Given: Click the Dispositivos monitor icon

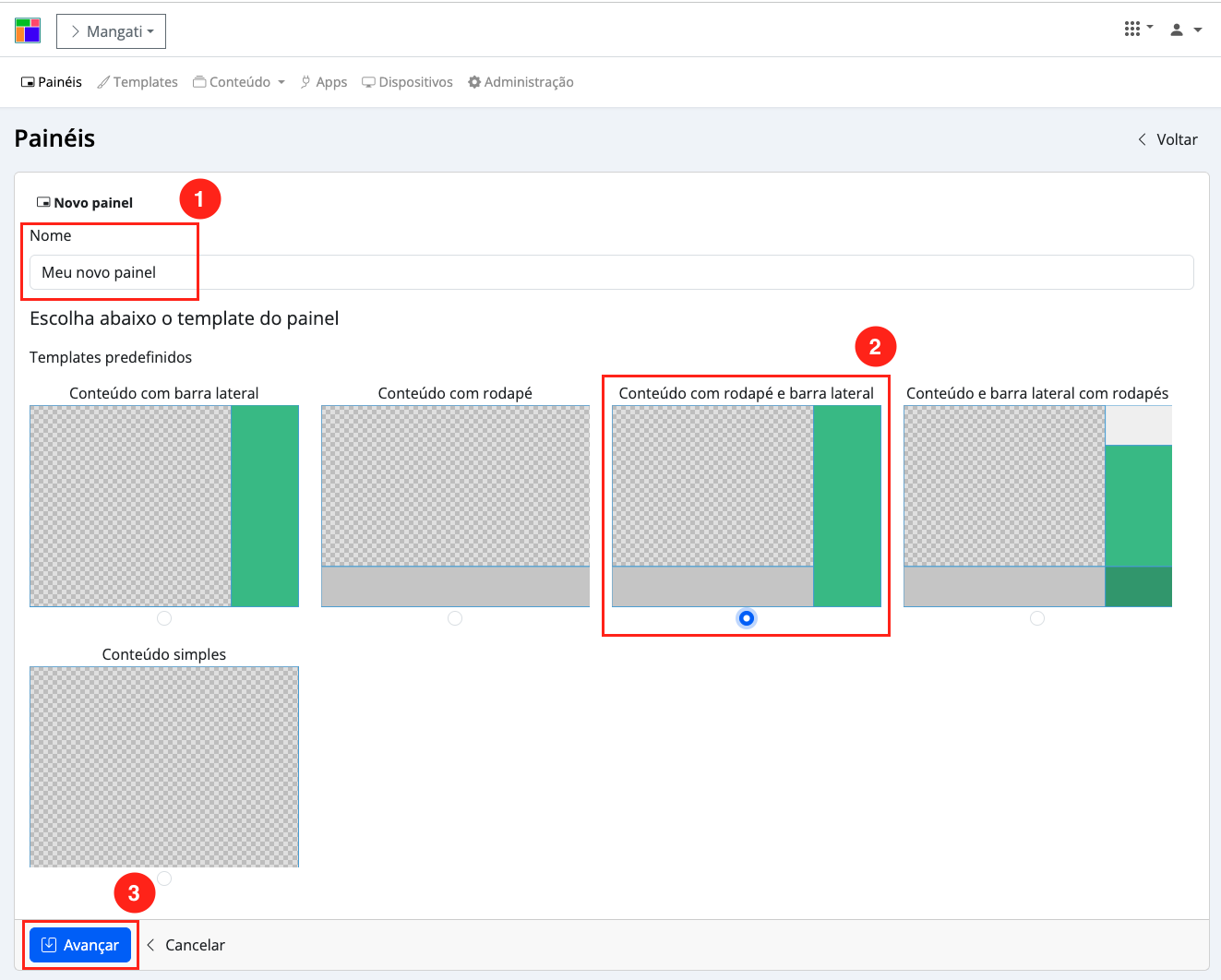Looking at the screenshot, I should 368,82.
